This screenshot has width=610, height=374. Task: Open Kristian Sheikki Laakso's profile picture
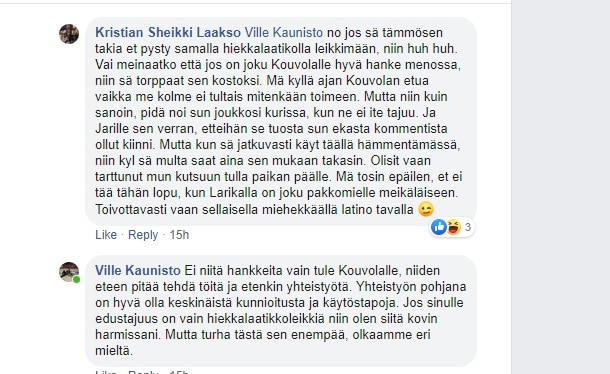(x=69, y=34)
